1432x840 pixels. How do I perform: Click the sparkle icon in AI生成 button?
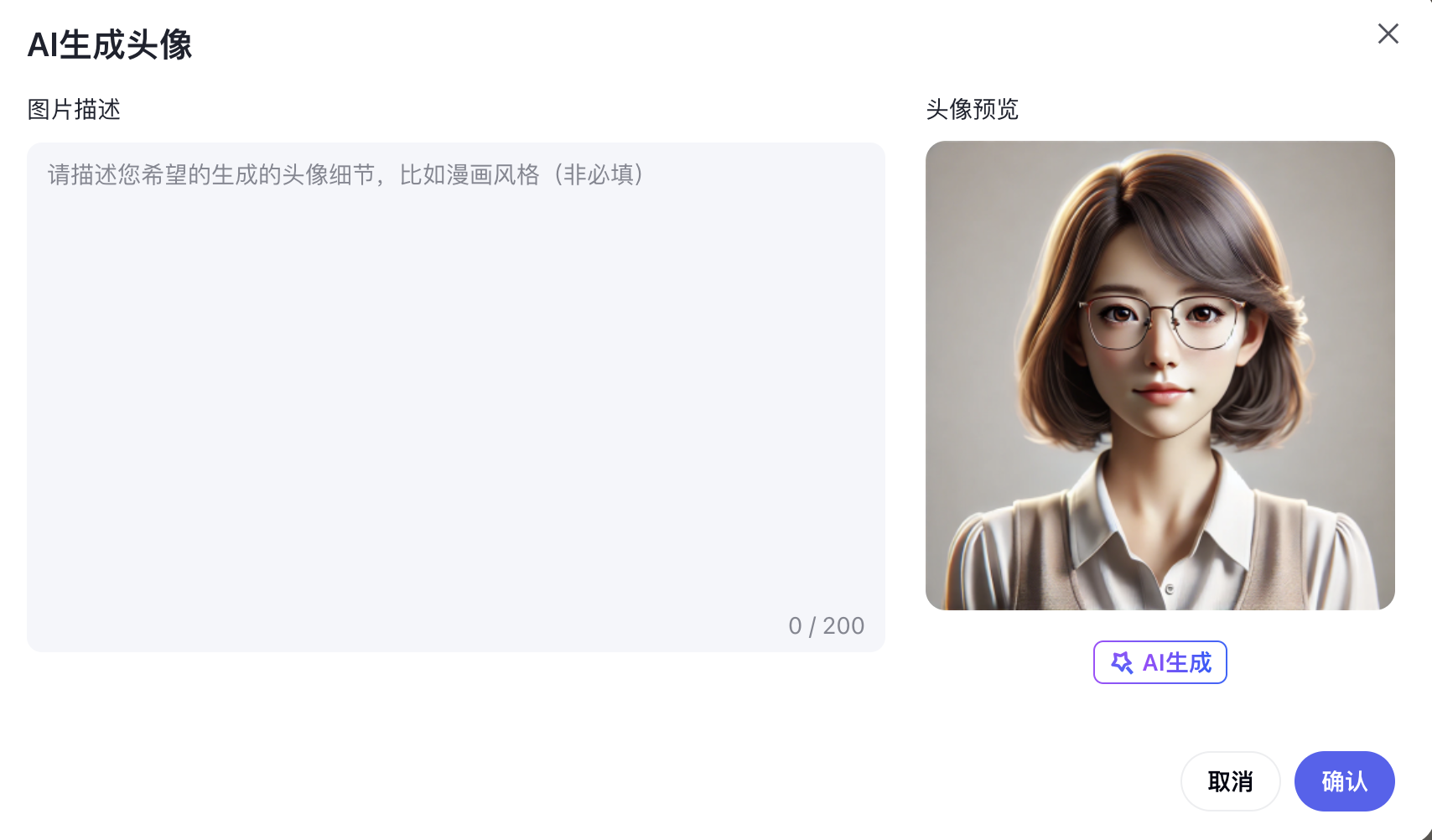pos(1122,662)
